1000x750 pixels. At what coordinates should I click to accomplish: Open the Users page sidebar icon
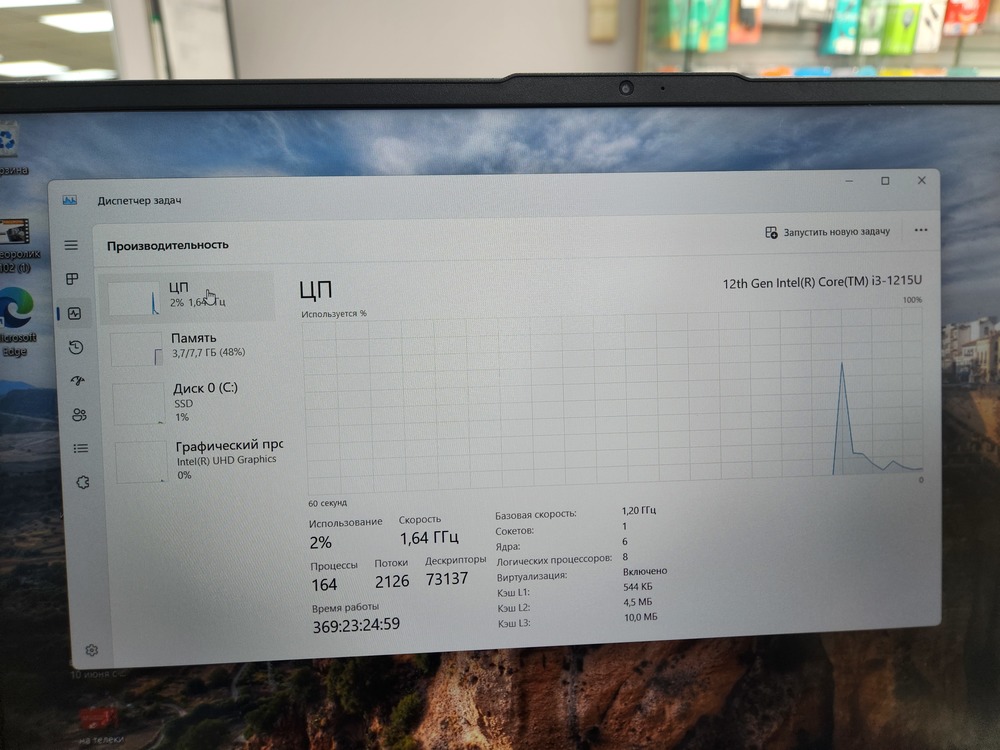pos(79,415)
